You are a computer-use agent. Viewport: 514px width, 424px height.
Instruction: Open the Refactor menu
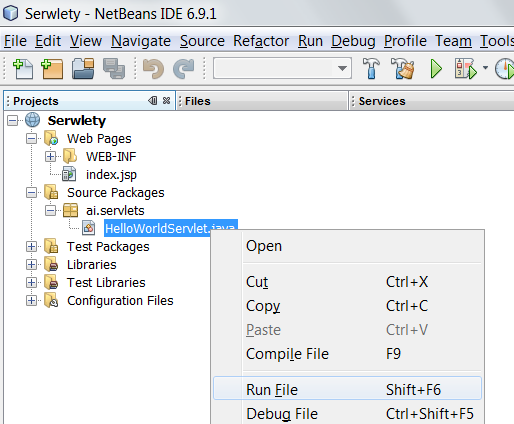click(x=261, y=41)
